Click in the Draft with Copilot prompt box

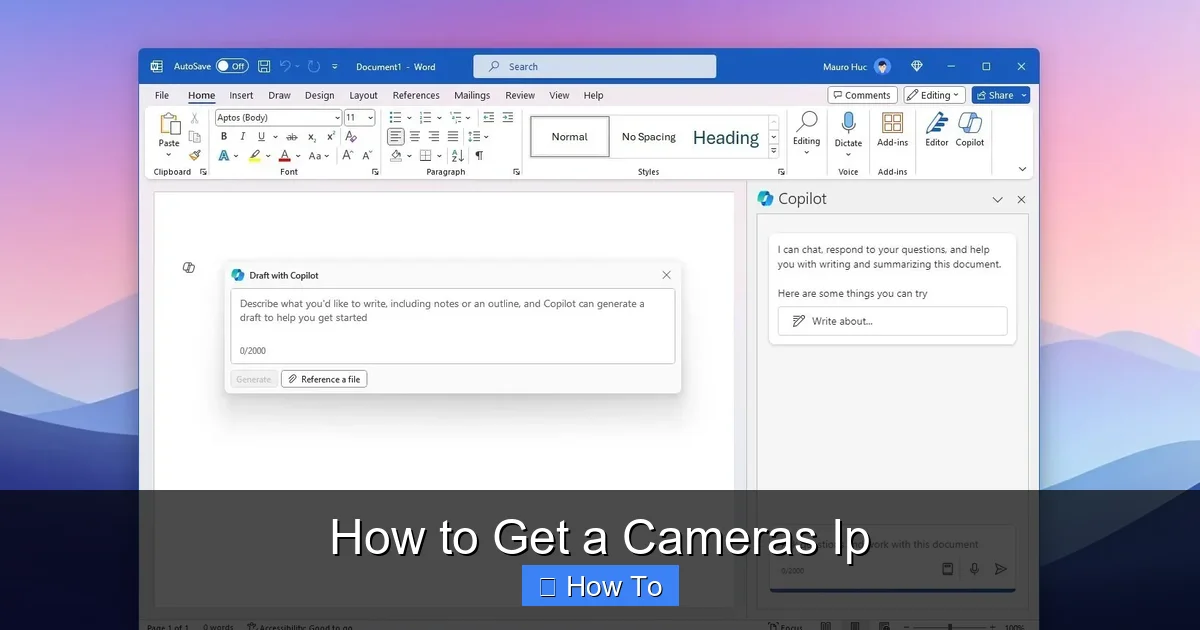click(453, 326)
